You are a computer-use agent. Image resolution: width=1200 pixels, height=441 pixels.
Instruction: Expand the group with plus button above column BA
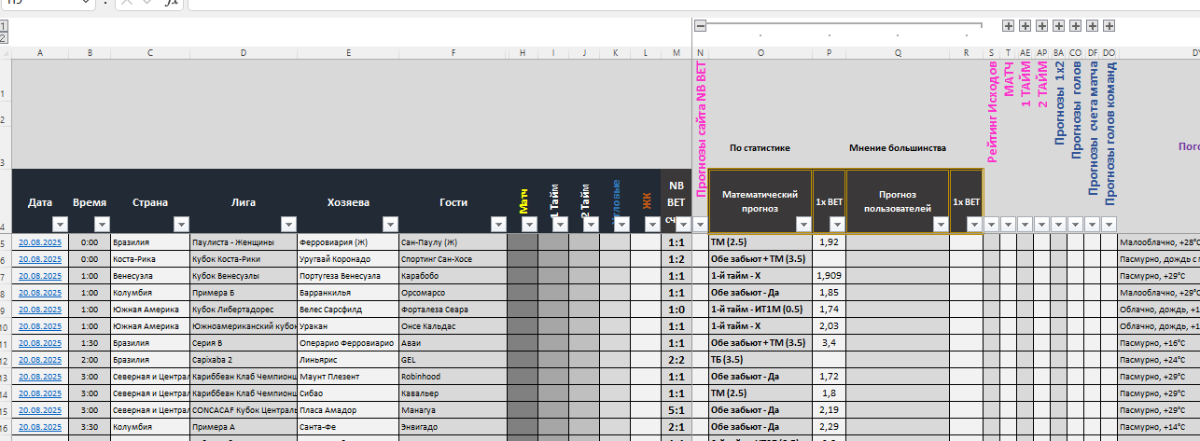point(1059,25)
